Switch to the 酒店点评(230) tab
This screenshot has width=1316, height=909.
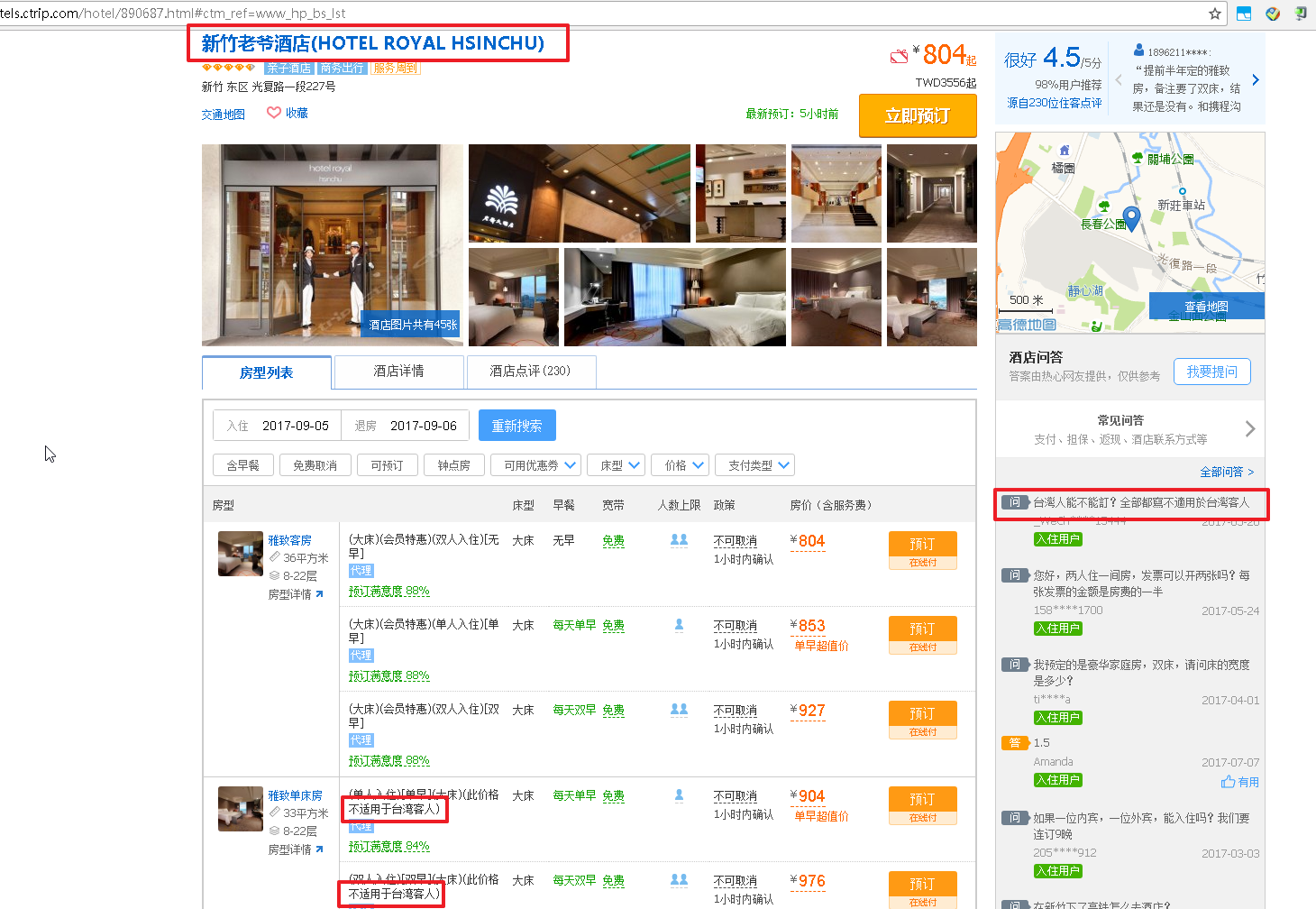click(x=530, y=372)
